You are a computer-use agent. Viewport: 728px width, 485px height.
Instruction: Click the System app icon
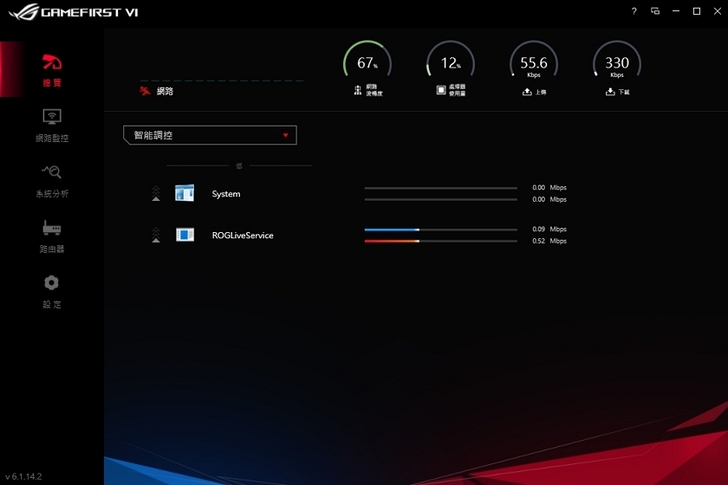184,194
